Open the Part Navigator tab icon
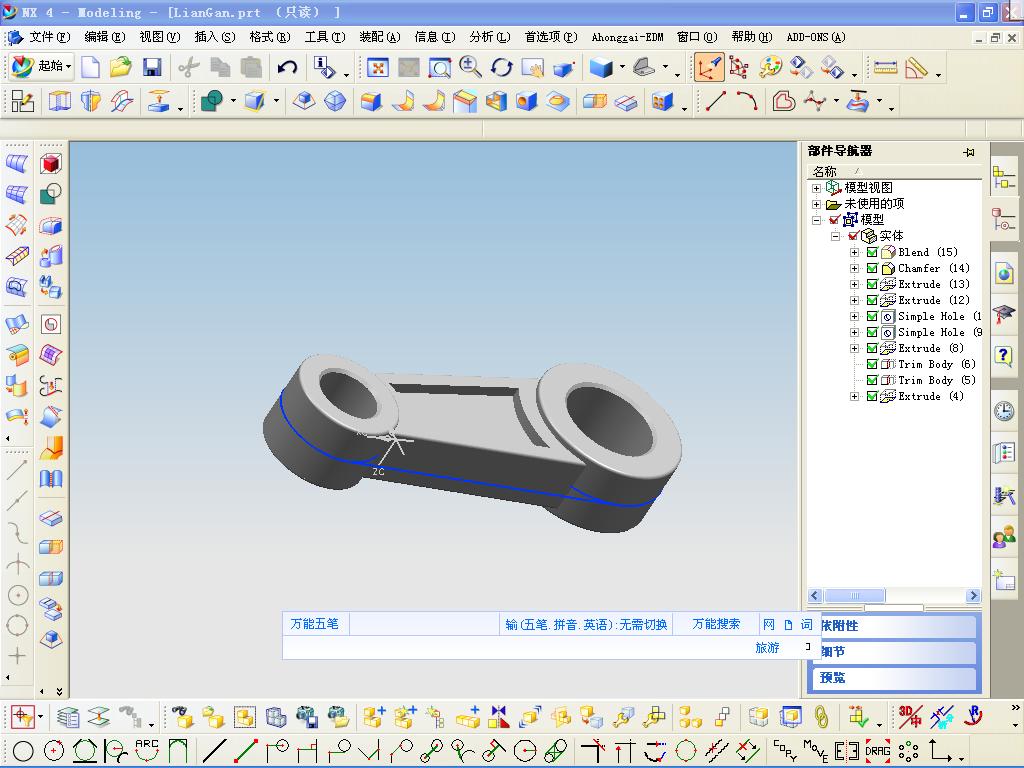Viewport: 1024px width, 768px height. click(1004, 220)
